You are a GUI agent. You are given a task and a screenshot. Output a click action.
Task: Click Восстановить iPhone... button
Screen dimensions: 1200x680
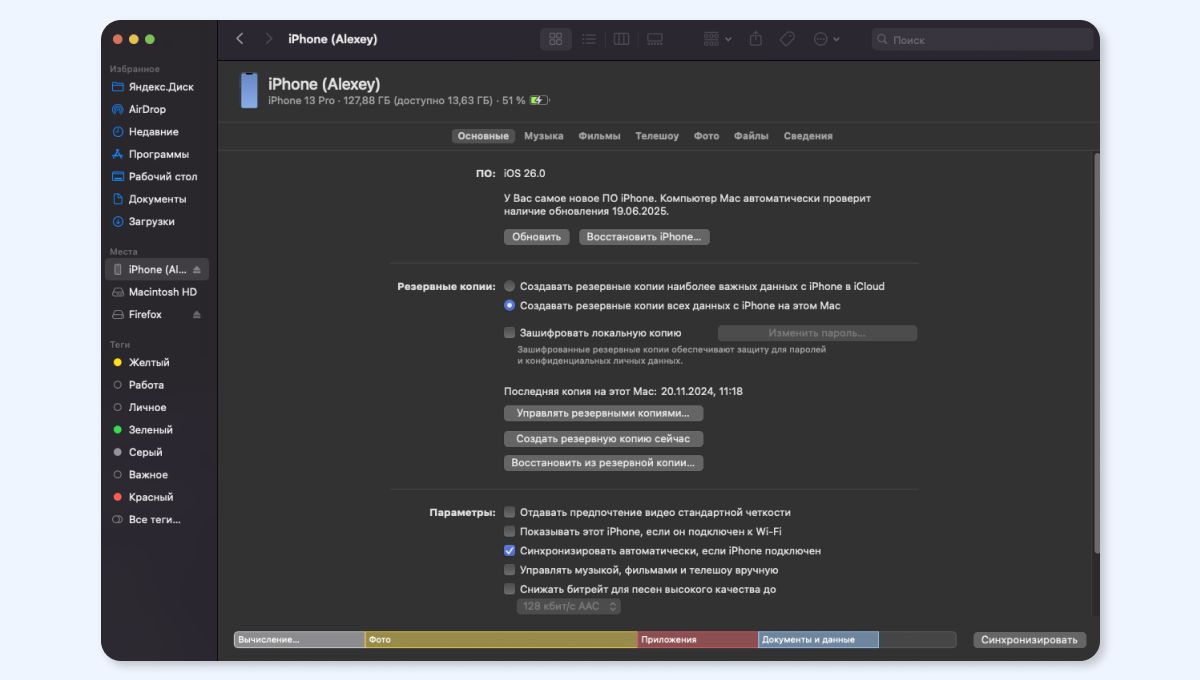pos(644,237)
